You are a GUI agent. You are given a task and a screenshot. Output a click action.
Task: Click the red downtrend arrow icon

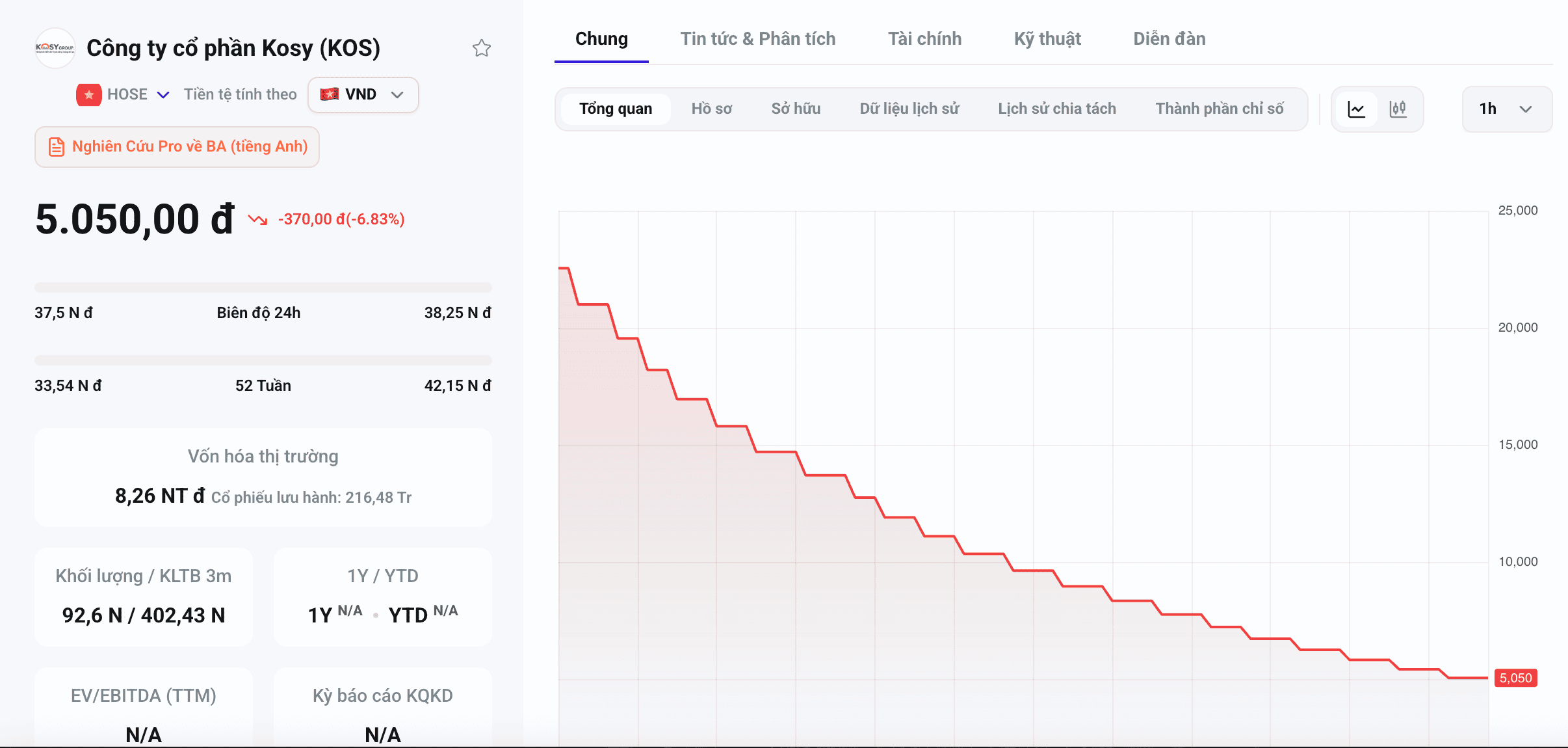[x=257, y=220]
